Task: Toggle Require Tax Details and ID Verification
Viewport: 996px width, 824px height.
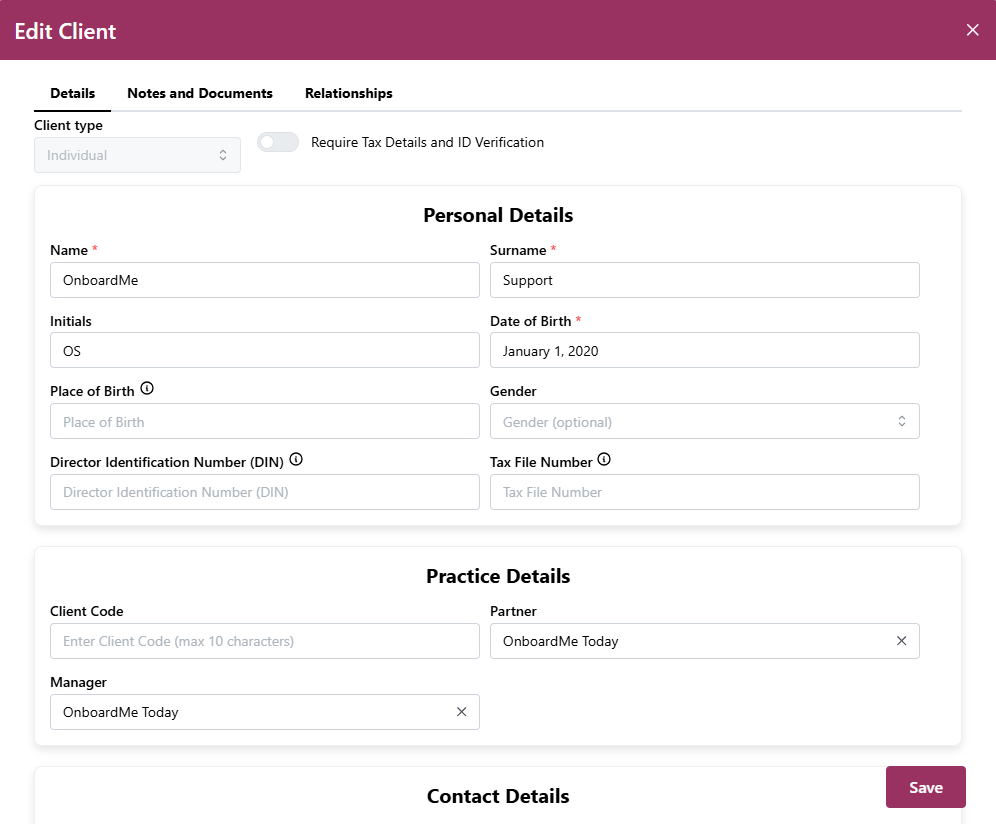Action: pyautogui.click(x=278, y=142)
